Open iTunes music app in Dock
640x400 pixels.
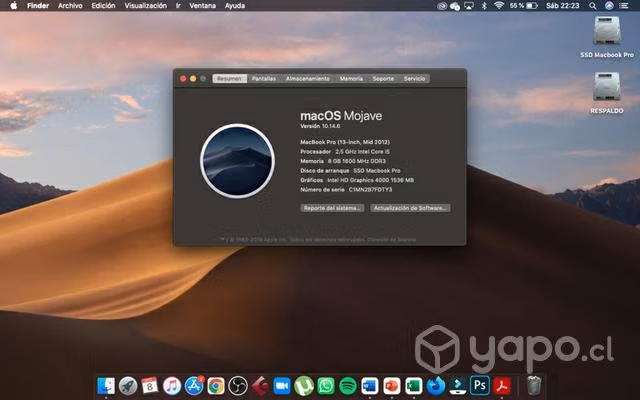(172, 385)
